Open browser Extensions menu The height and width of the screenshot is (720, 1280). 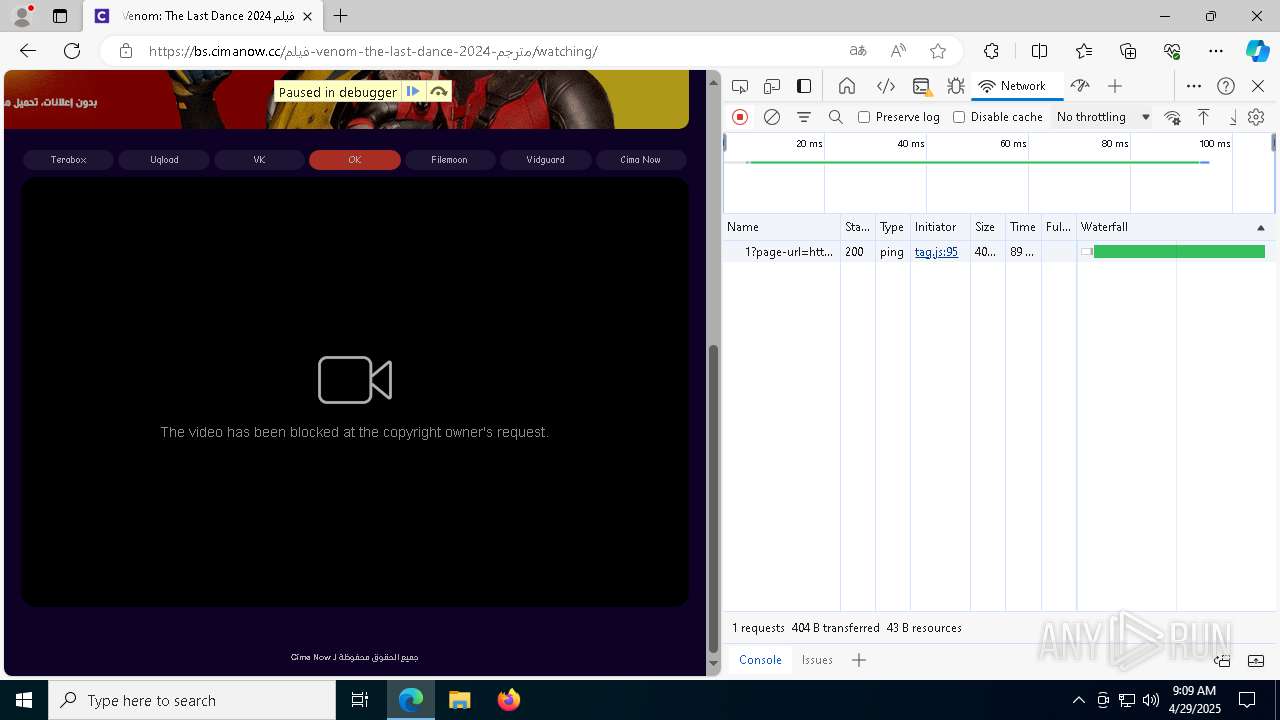(991, 51)
